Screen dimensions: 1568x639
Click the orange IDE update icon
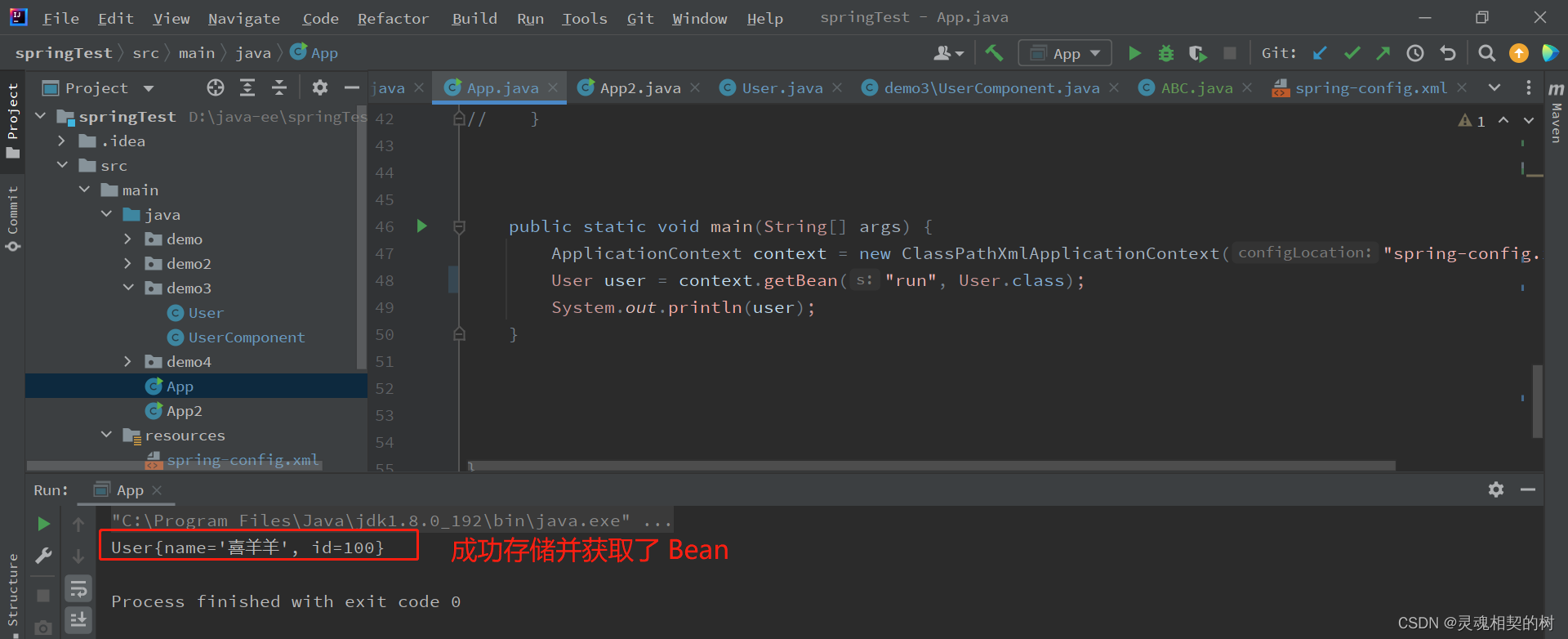click(x=1519, y=53)
